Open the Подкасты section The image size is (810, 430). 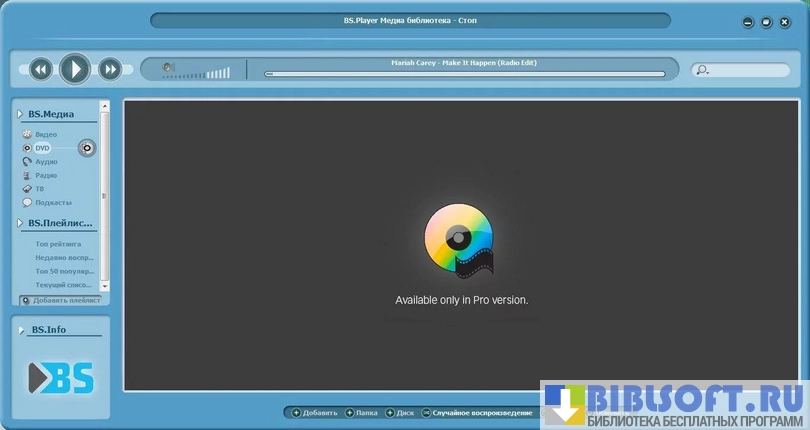pyautogui.click(x=53, y=202)
